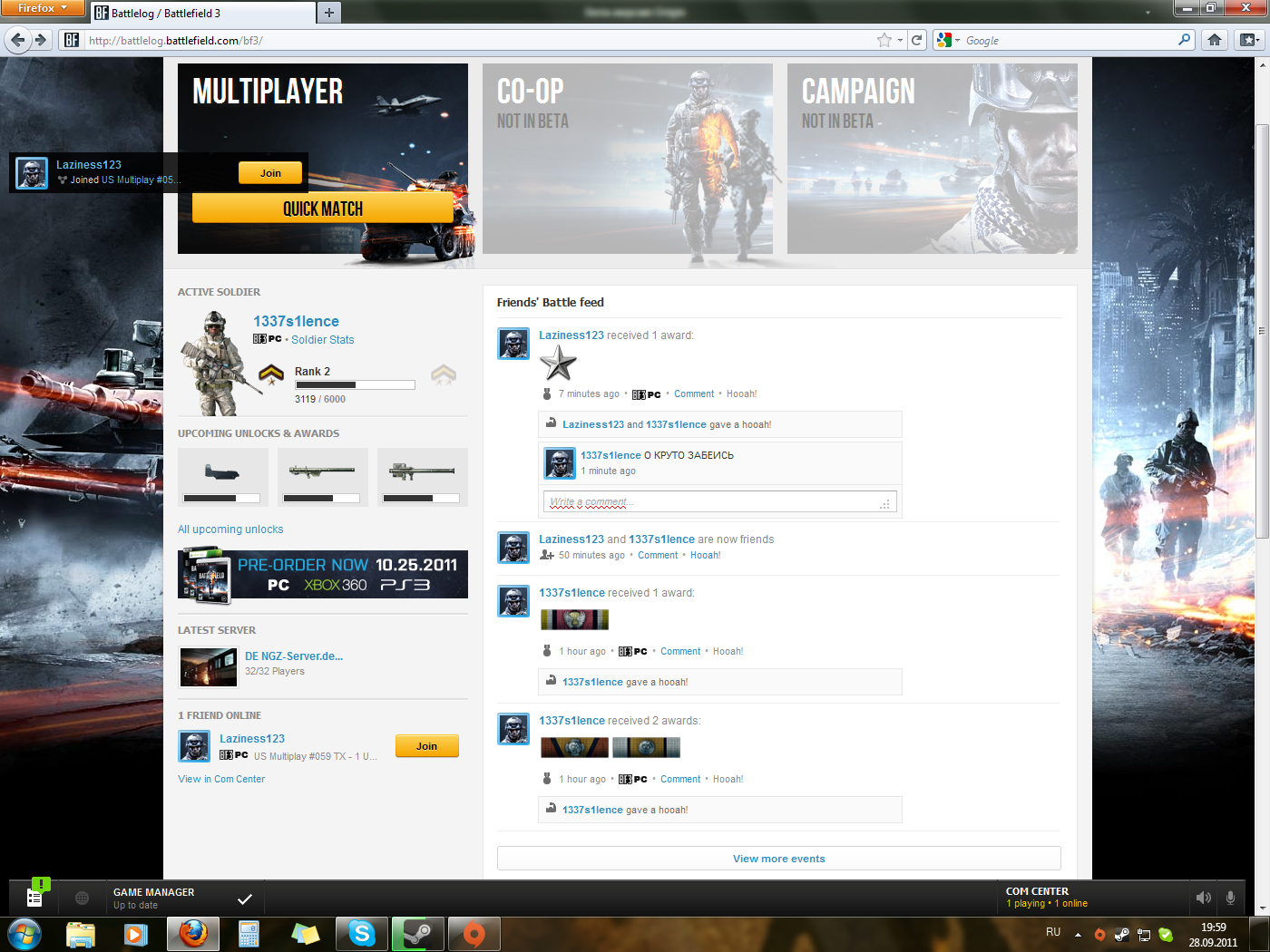Click Comment on the 7 minutes ago post

point(694,393)
